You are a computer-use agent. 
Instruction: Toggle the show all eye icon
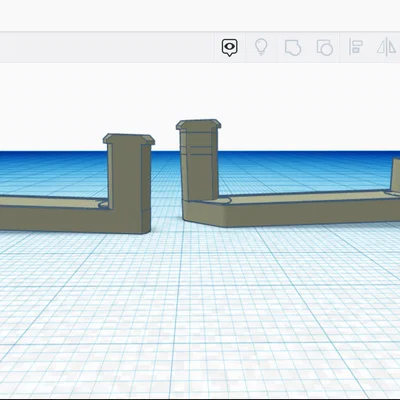coord(229,47)
